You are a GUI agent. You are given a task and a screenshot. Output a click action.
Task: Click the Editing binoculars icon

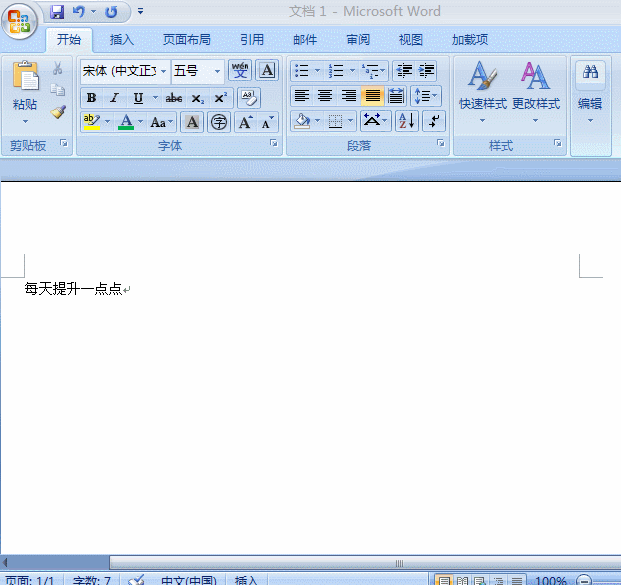[590, 72]
